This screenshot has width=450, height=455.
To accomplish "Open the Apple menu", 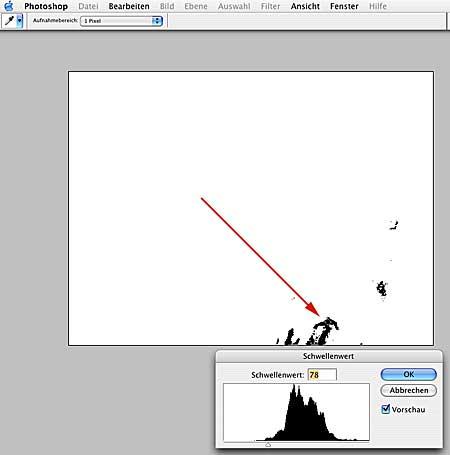I will coord(8,6).
